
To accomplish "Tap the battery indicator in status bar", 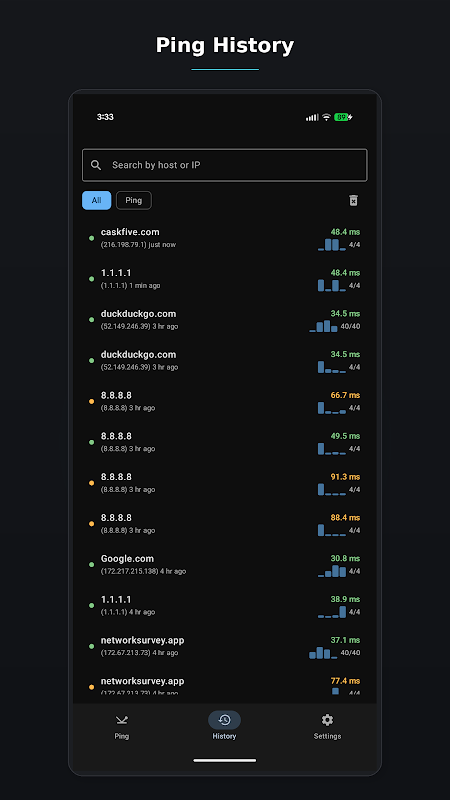I will [343, 117].
